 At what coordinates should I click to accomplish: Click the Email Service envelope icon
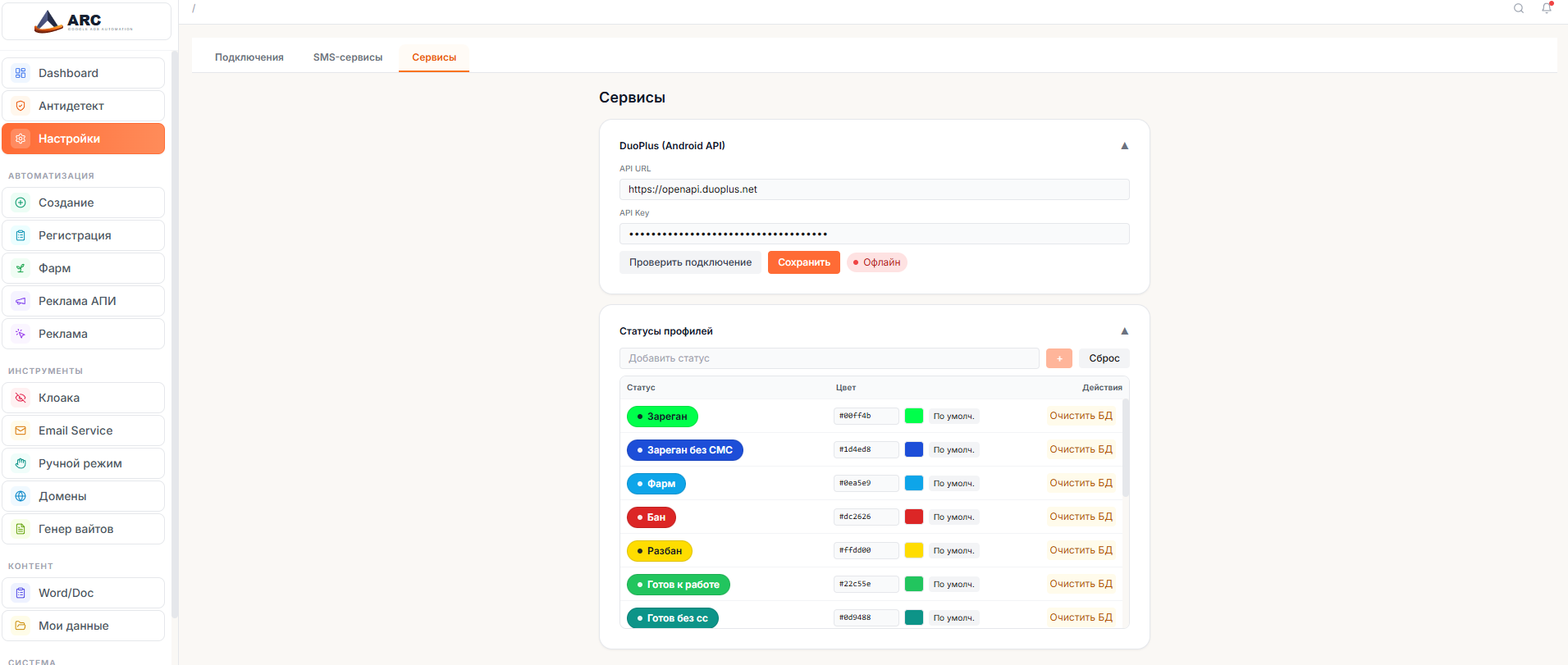[21, 430]
